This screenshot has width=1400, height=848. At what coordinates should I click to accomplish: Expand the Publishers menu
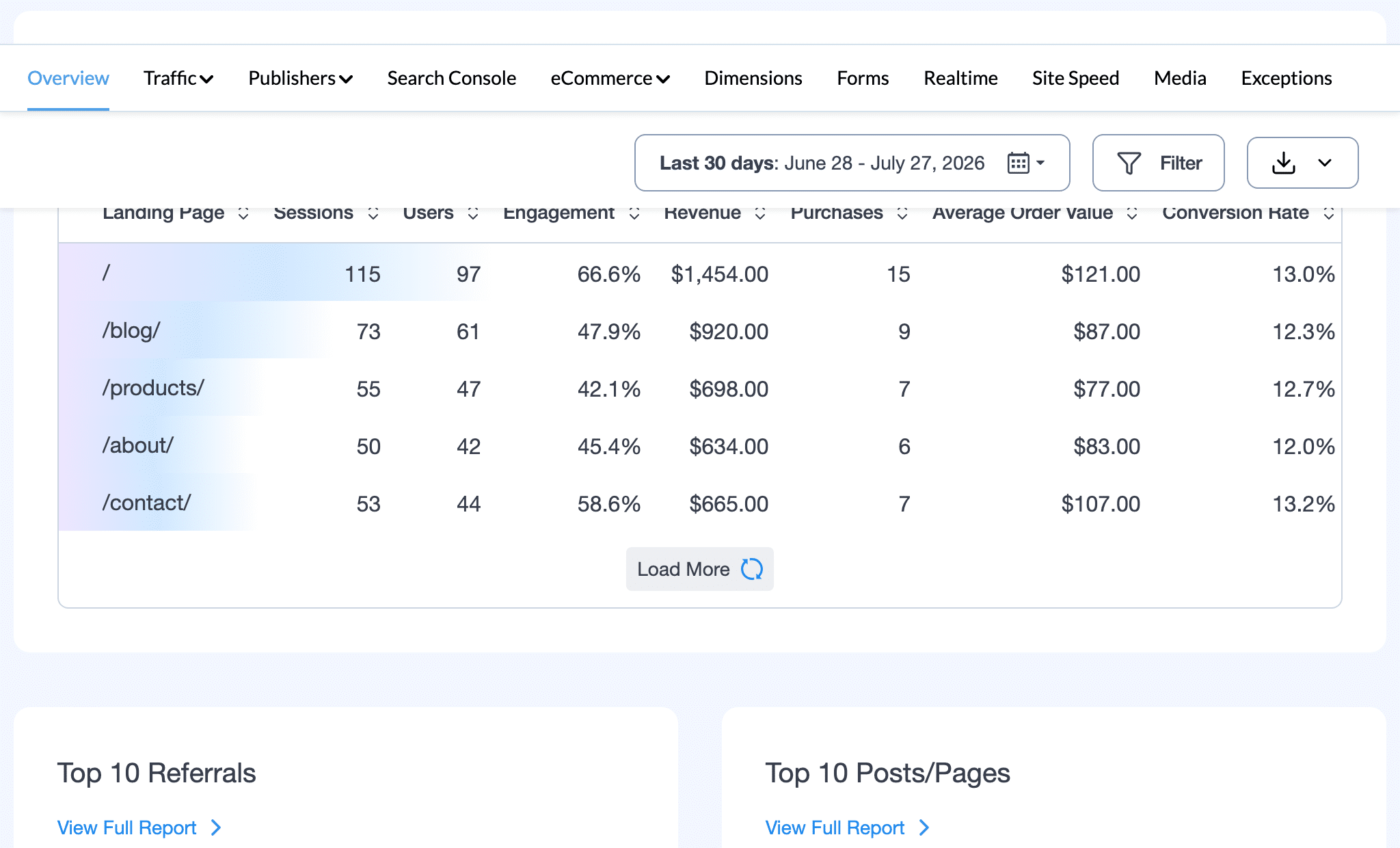point(301,78)
